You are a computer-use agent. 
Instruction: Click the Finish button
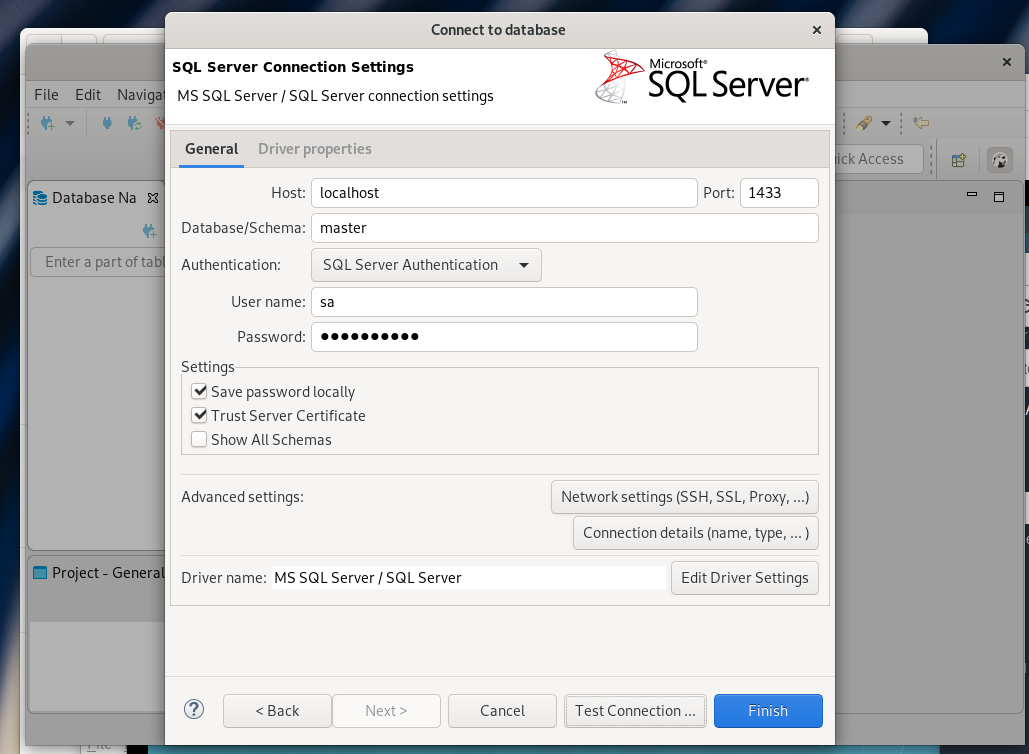[x=768, y=711]
